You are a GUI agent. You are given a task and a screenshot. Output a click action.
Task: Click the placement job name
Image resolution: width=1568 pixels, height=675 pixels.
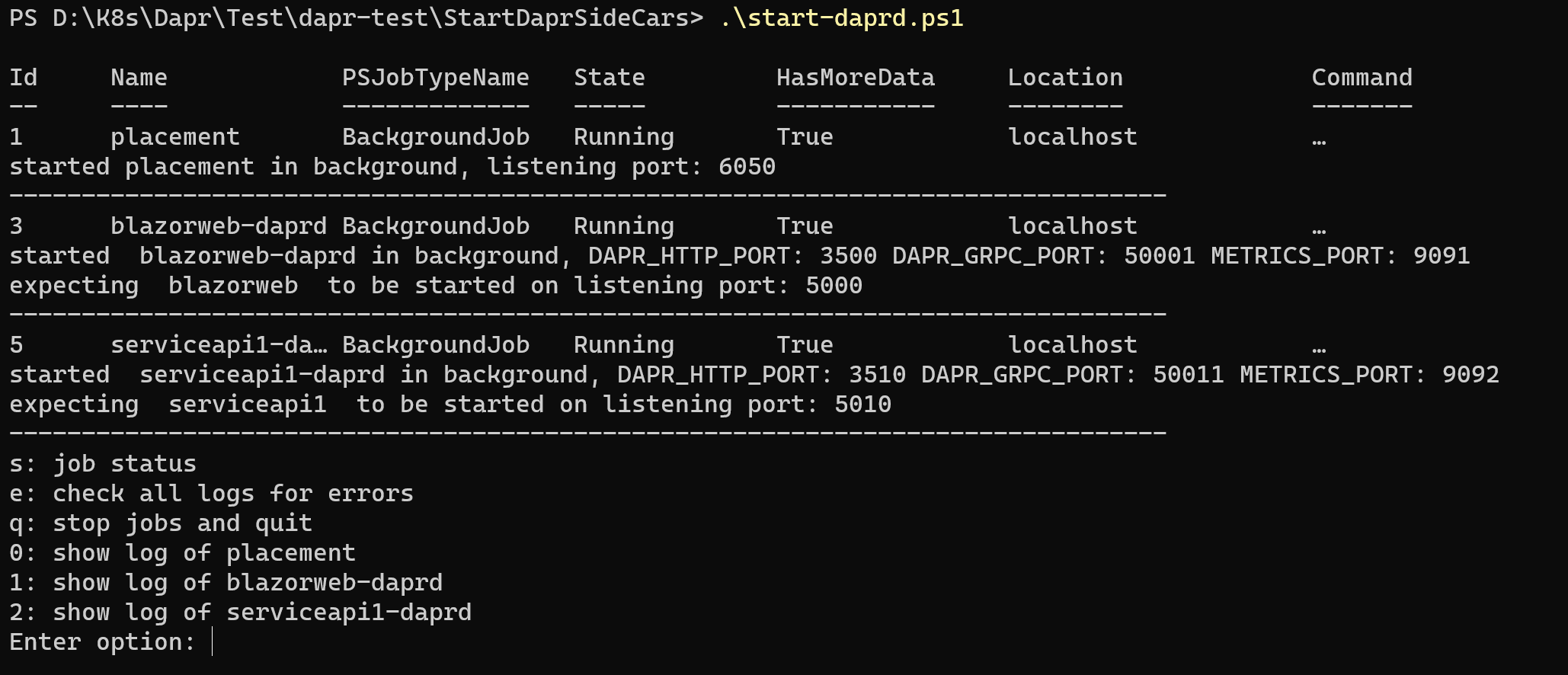click(x=175, y=137)
